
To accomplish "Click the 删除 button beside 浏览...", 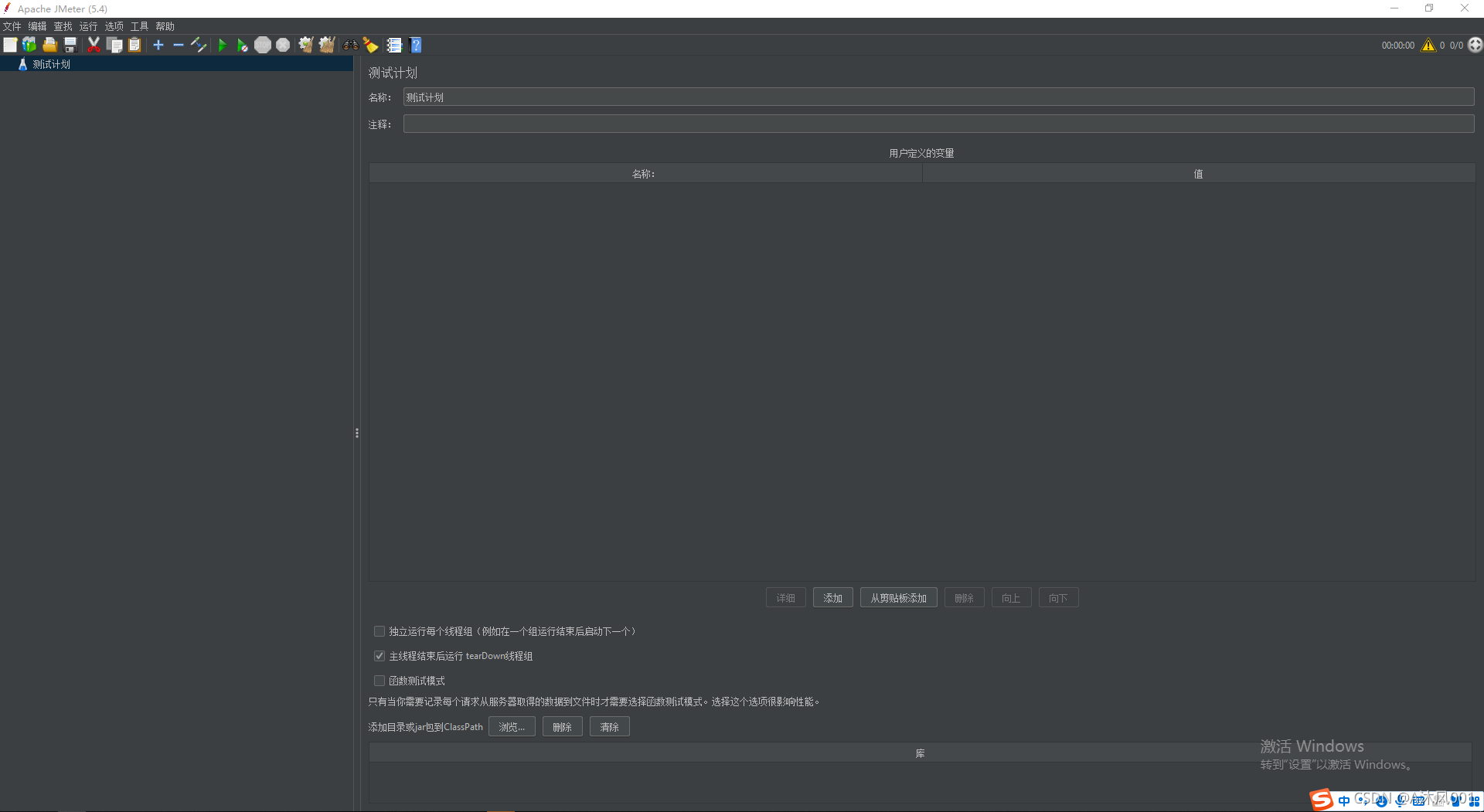I will (x=563, y=727).
